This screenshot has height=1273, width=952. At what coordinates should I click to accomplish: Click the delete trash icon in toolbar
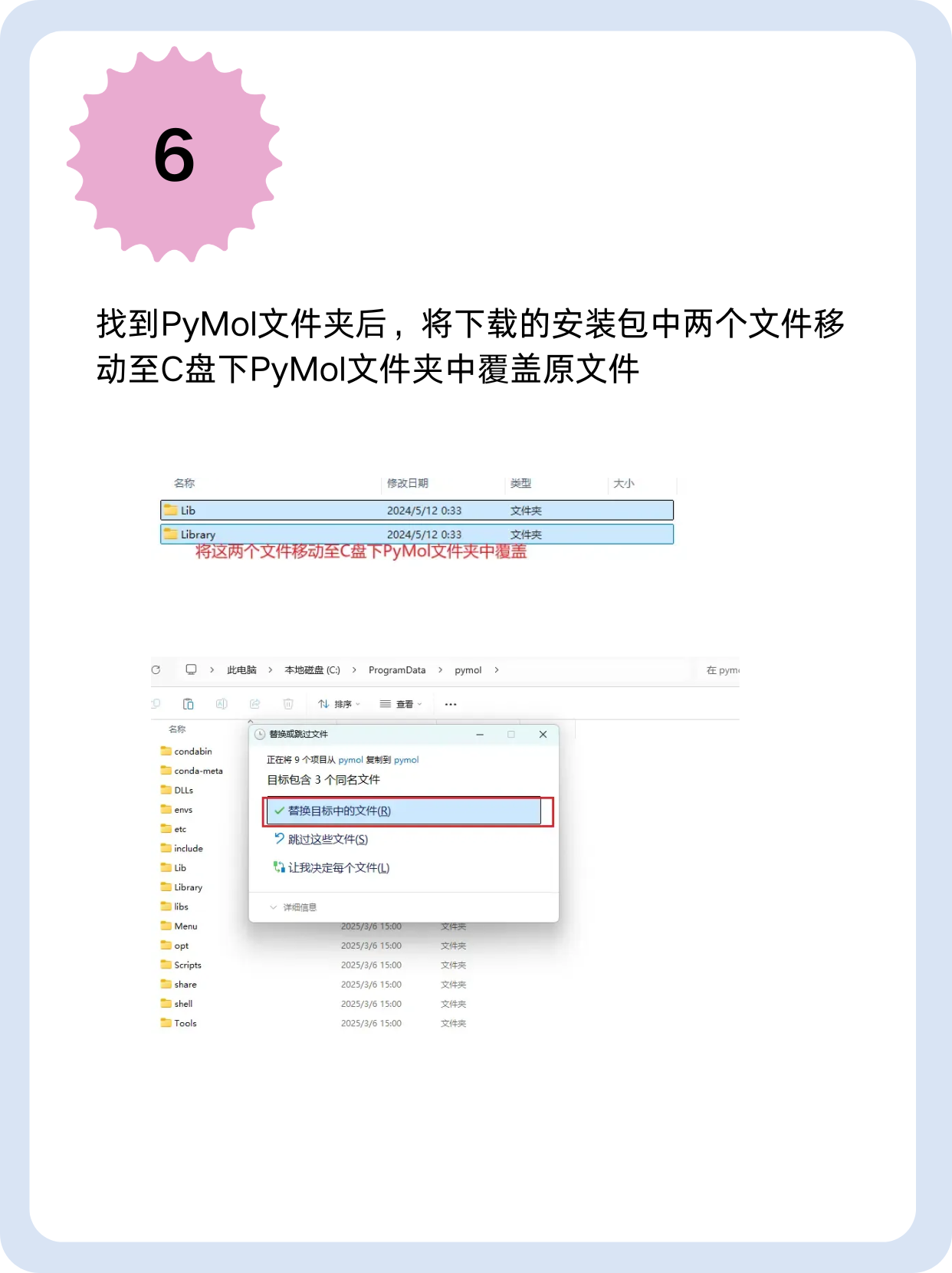click(288, 704)
